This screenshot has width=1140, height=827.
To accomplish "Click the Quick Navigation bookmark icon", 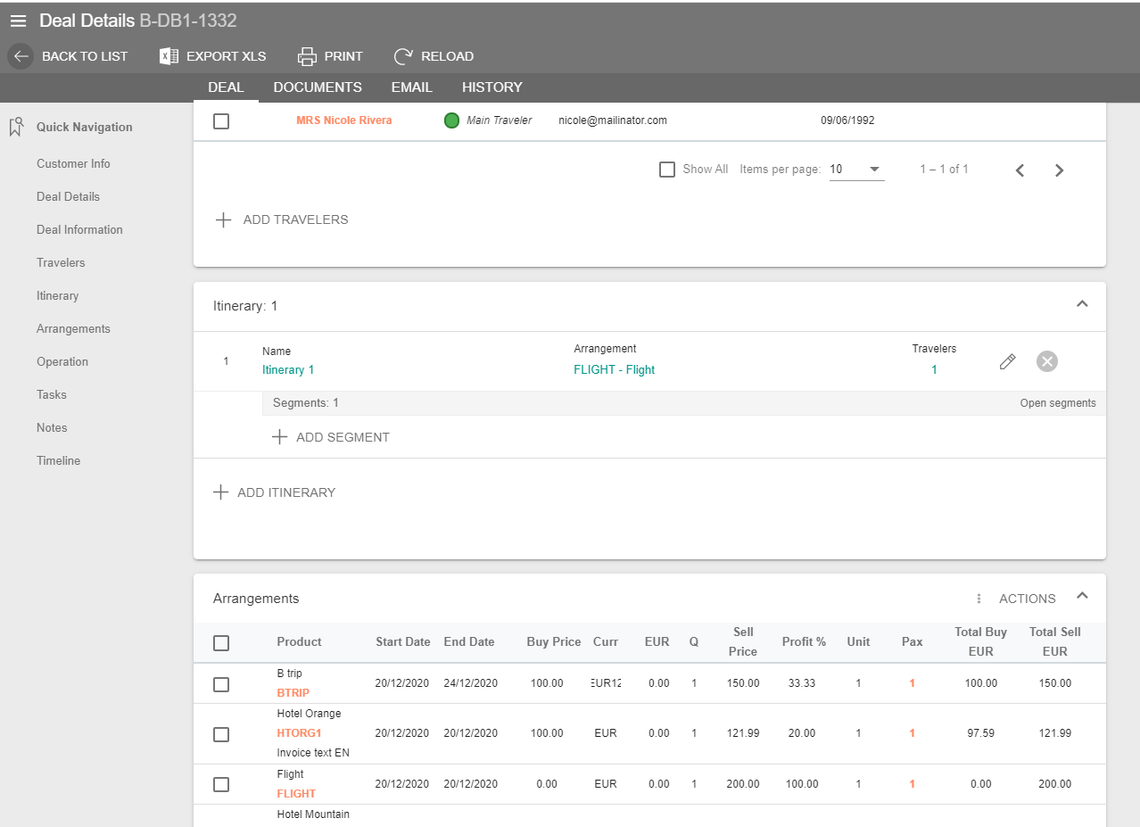I will pos(16,127).
